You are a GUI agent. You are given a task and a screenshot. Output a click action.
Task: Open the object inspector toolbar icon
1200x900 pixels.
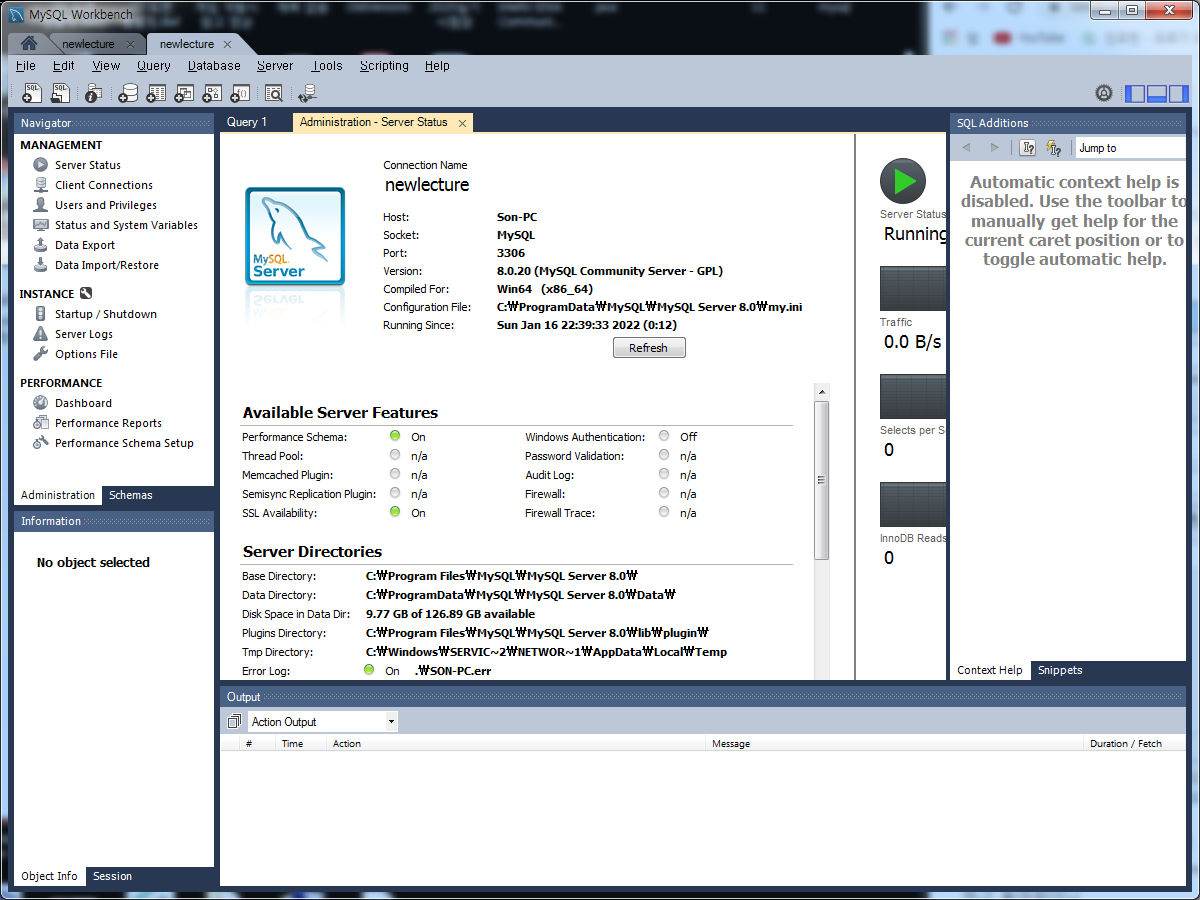pos(93,93)
